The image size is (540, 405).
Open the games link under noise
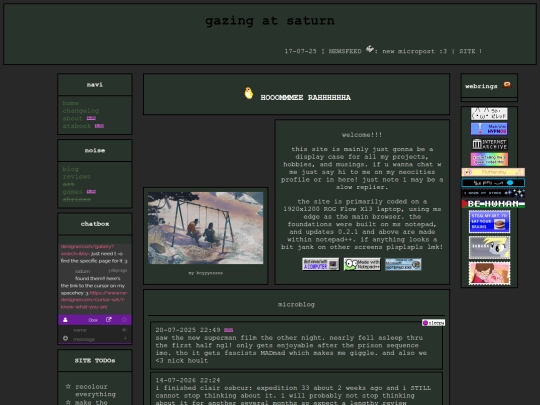click(72, 191)
